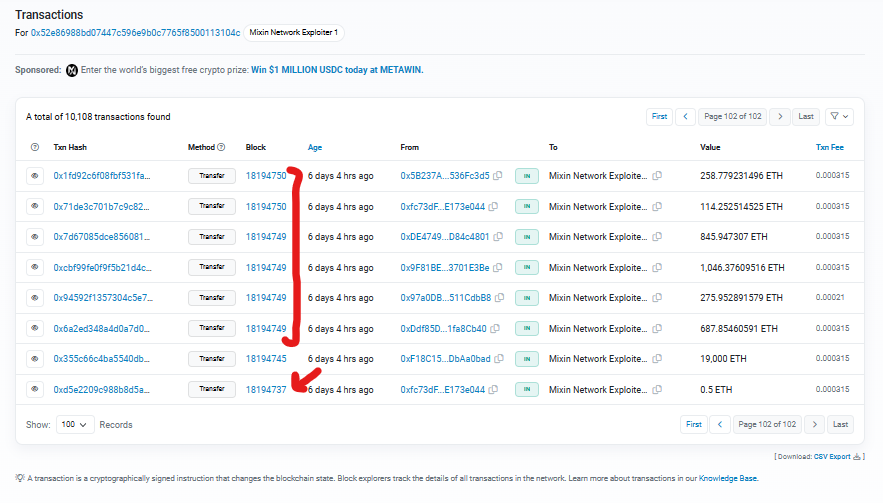Click the help icon in the table header's first column
This screenshot has height=503, width=883.
click(x=35, y=147)
